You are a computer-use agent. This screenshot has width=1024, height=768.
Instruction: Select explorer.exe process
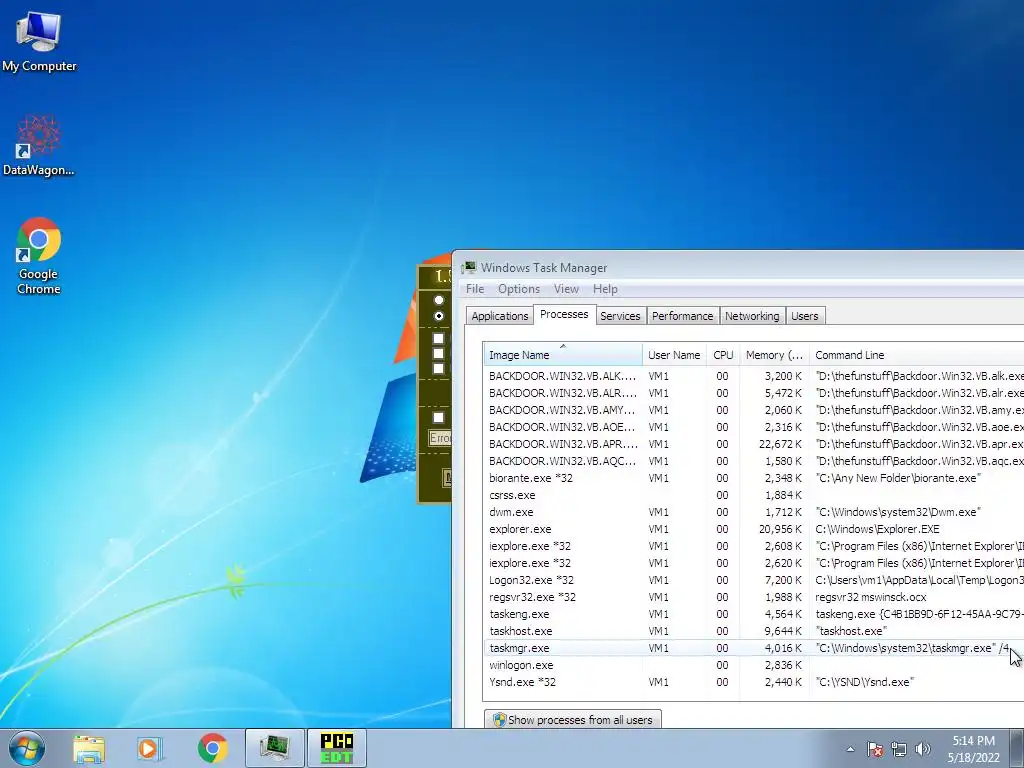click(754, 529)
